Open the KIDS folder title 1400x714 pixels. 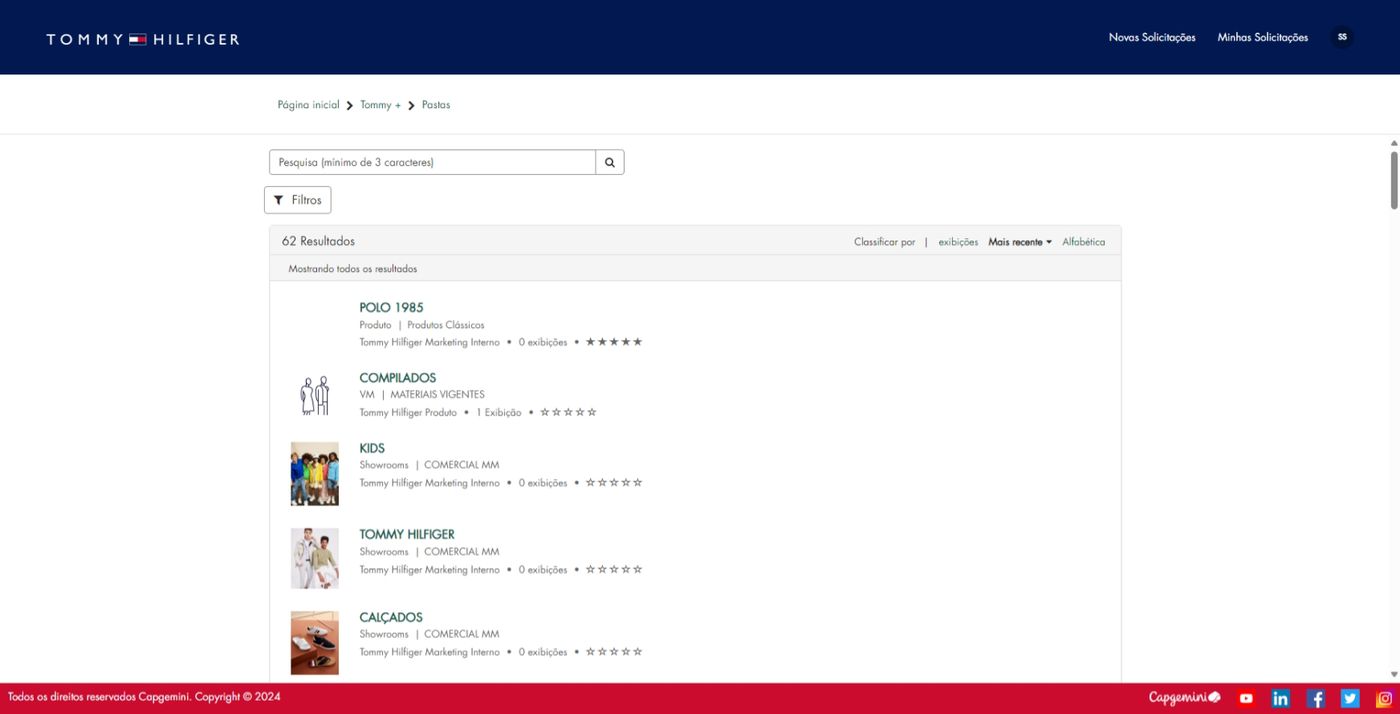(372, 448)
